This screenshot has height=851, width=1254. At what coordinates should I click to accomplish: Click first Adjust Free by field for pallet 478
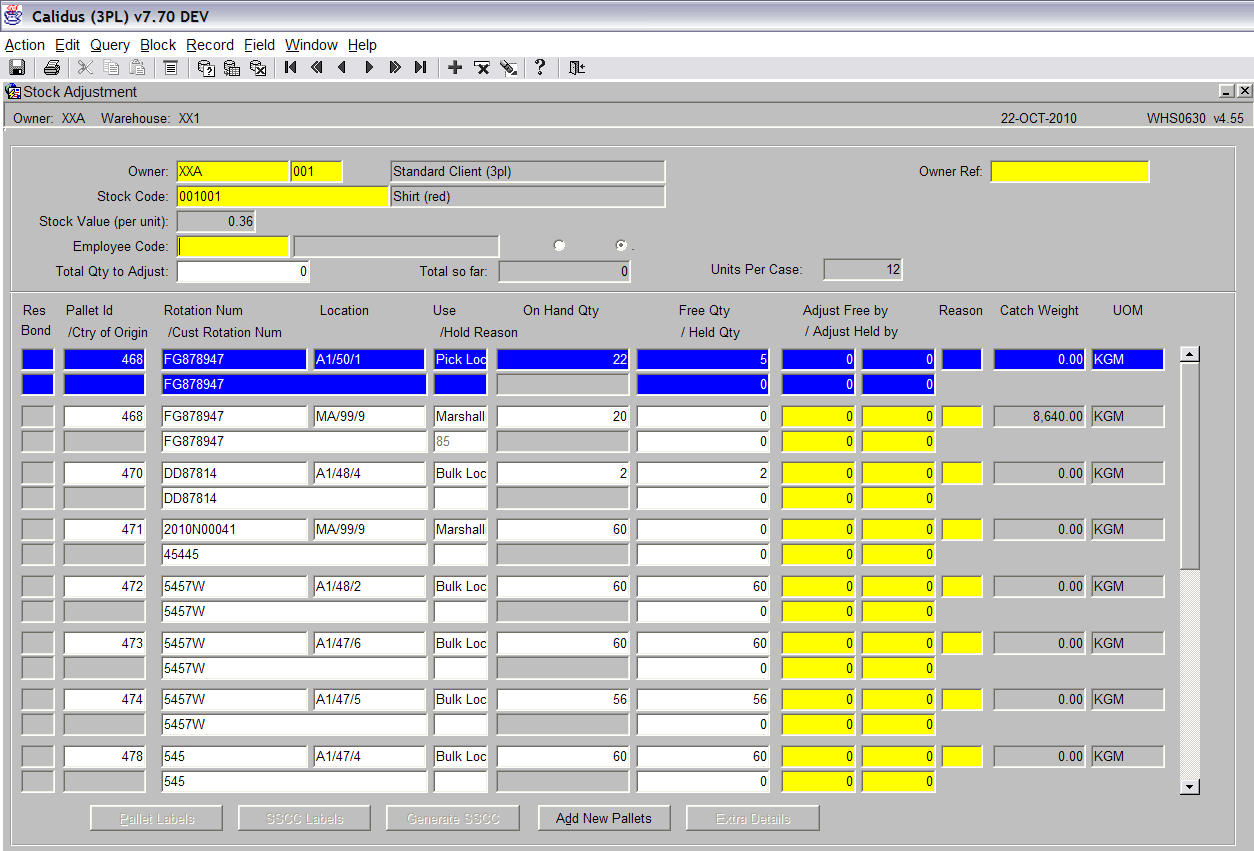pyautogui.click(x=818, y=756)
